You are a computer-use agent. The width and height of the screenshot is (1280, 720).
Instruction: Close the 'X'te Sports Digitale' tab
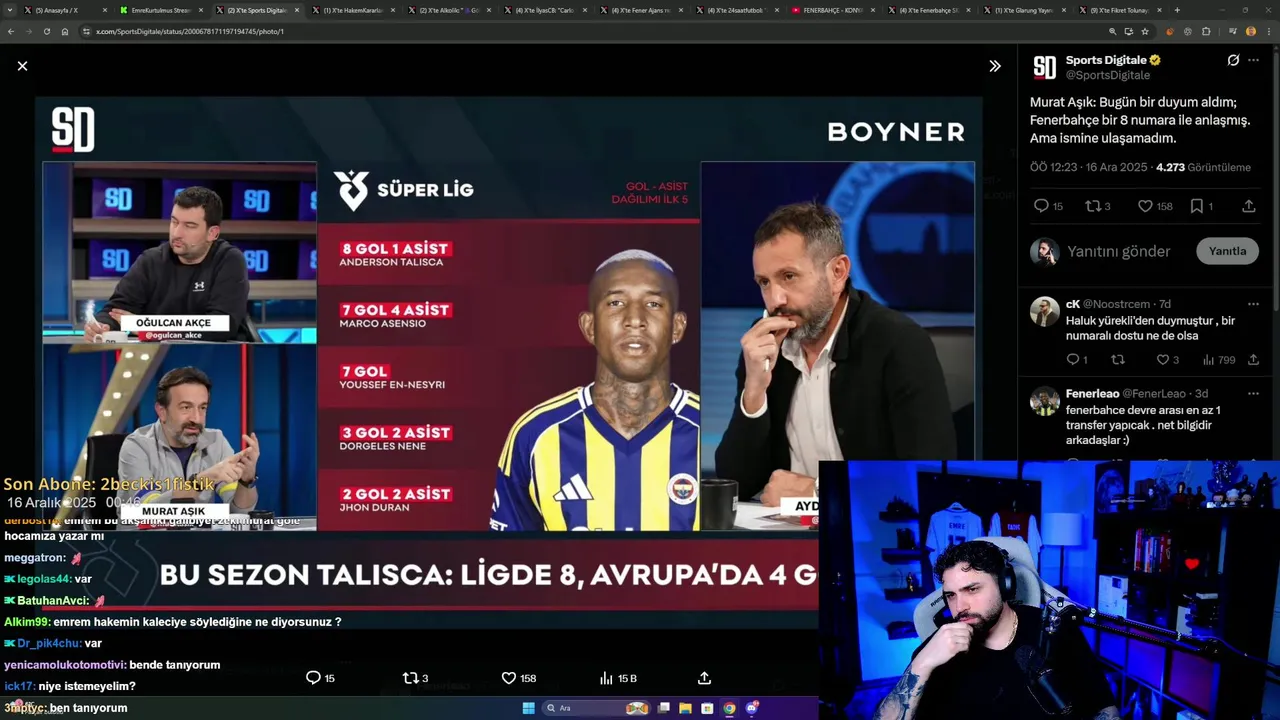(x=296, y=10)
